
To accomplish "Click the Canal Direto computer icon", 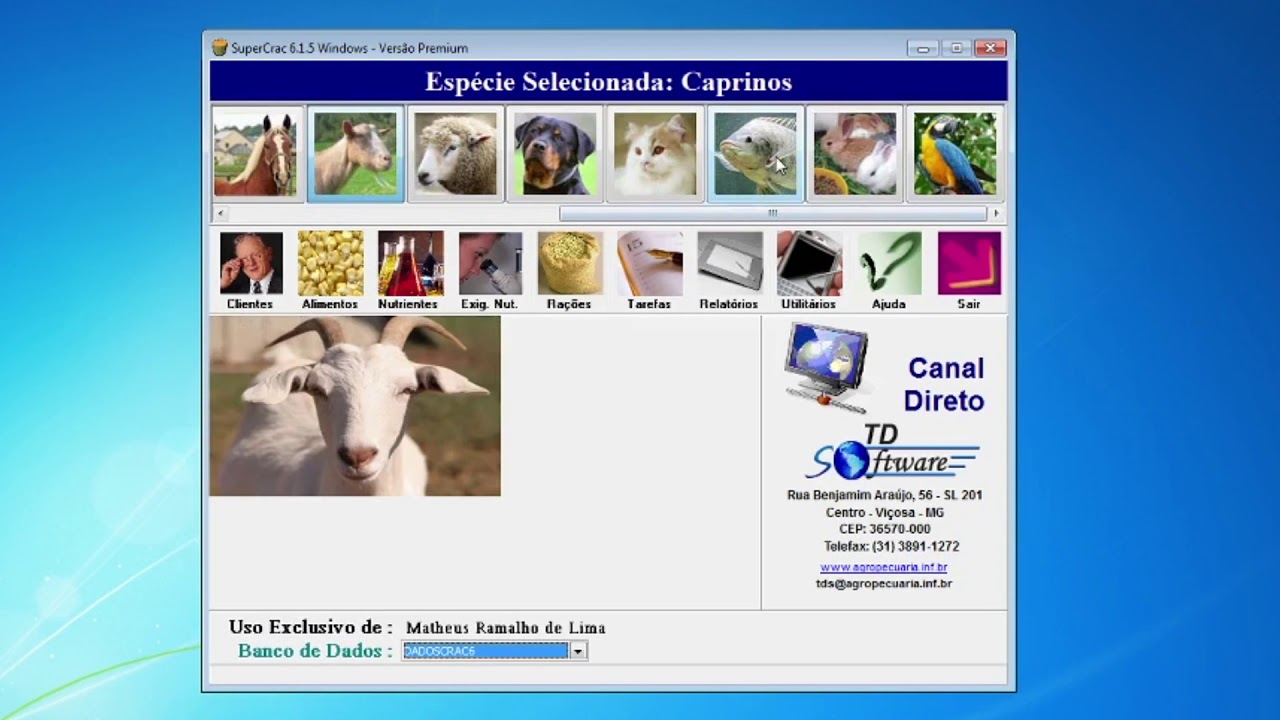I will click(x=828, y=366).
